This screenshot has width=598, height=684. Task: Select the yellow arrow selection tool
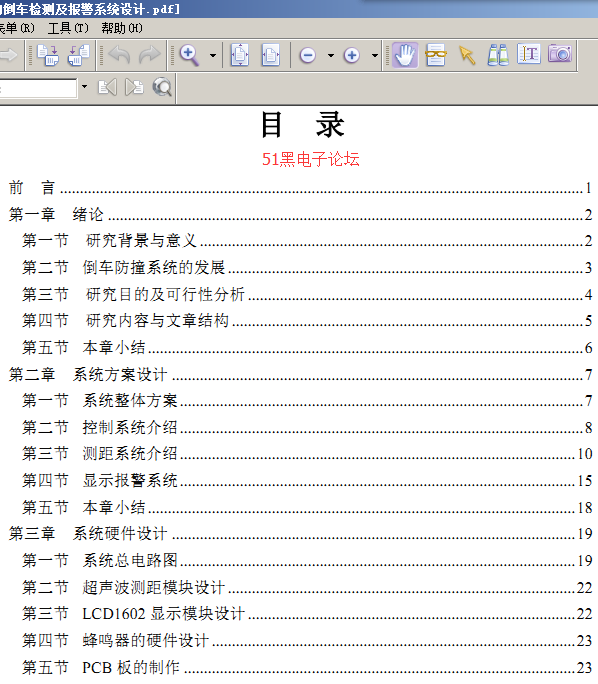point(467,55)
